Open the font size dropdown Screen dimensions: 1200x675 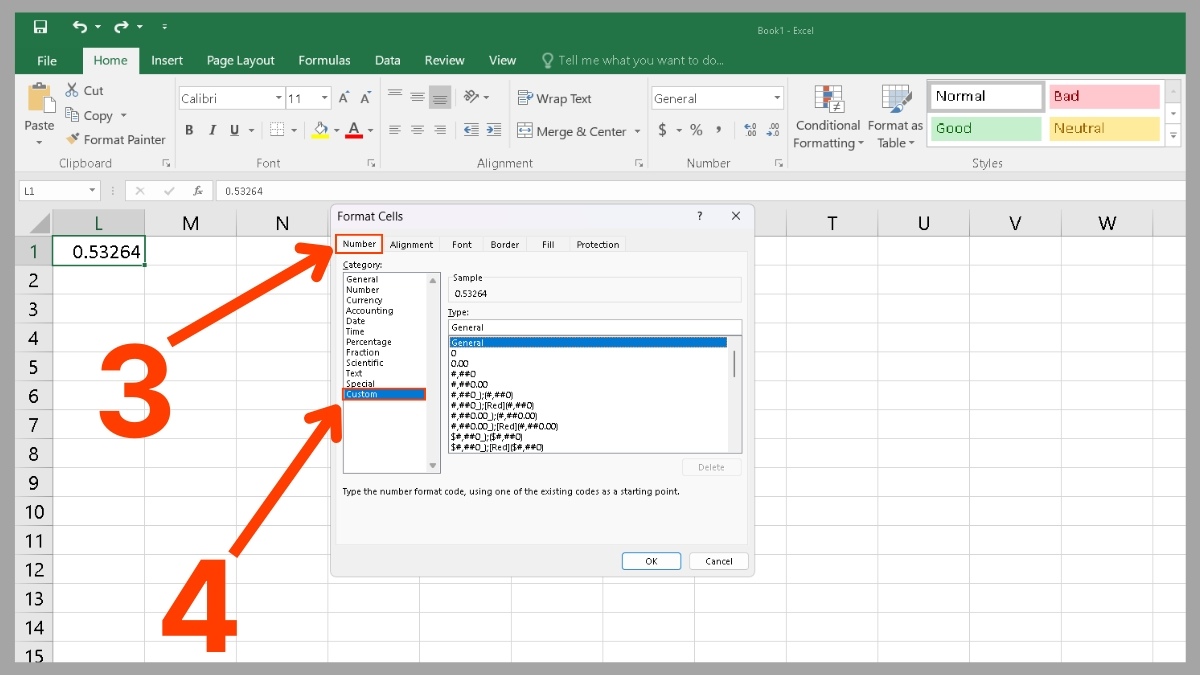click(325, 98)
